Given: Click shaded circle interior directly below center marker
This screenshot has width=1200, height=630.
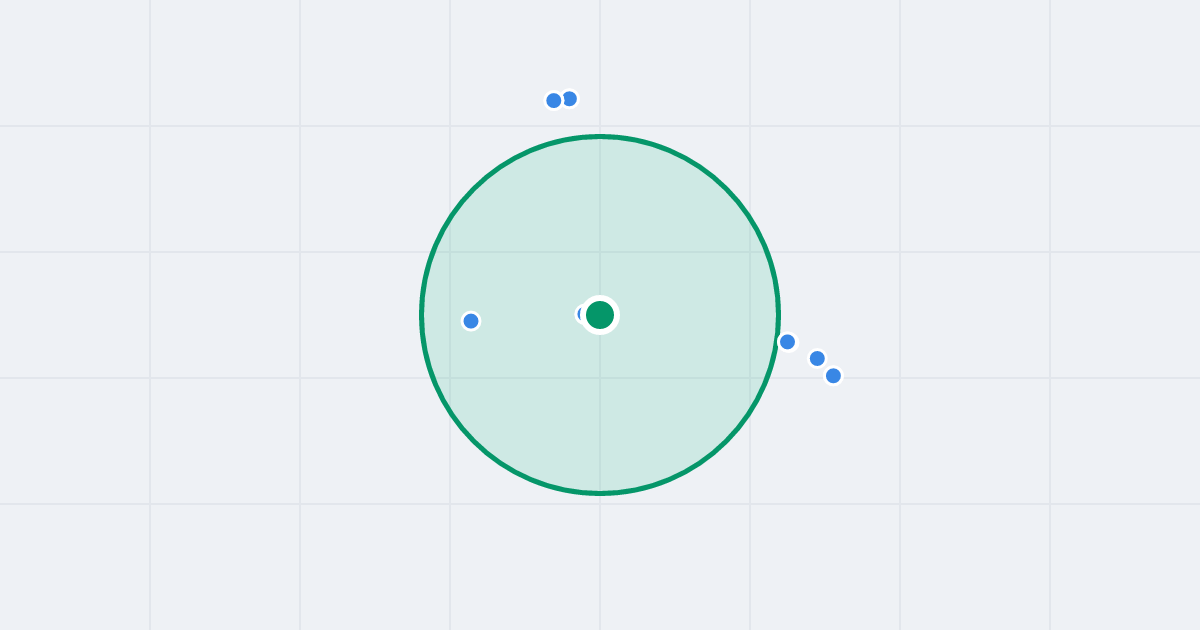Looking at the screenshot, I should [x=600, y=410].
